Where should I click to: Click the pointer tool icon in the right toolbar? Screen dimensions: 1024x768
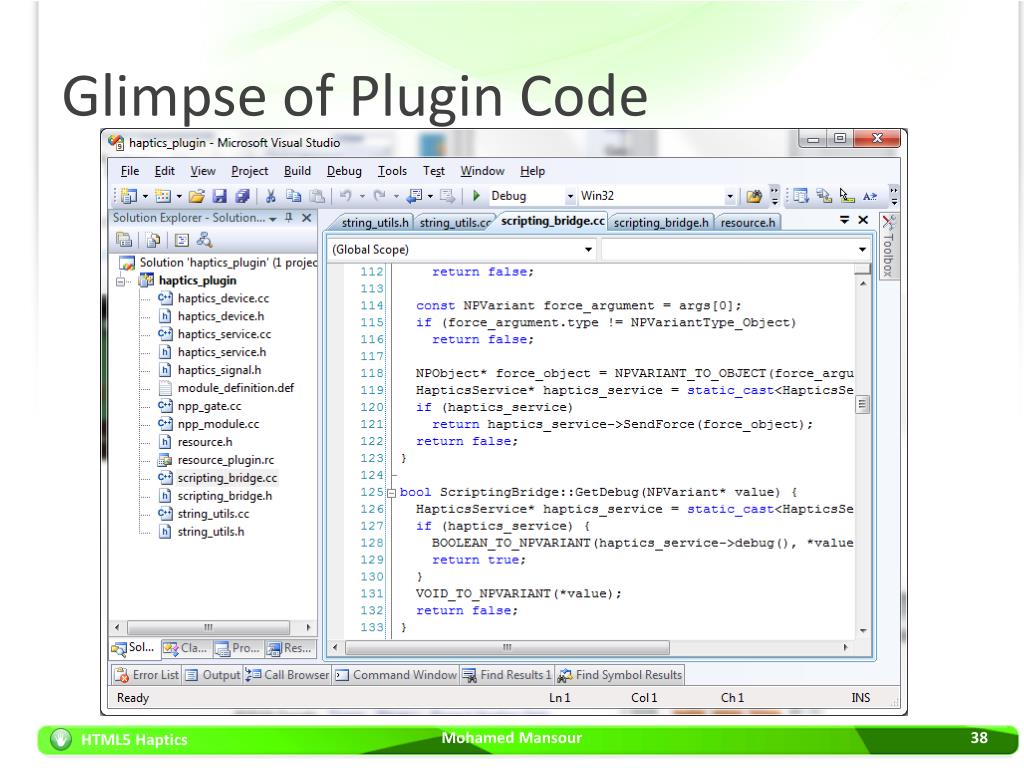pyautogui.click(x=847, y=196)
